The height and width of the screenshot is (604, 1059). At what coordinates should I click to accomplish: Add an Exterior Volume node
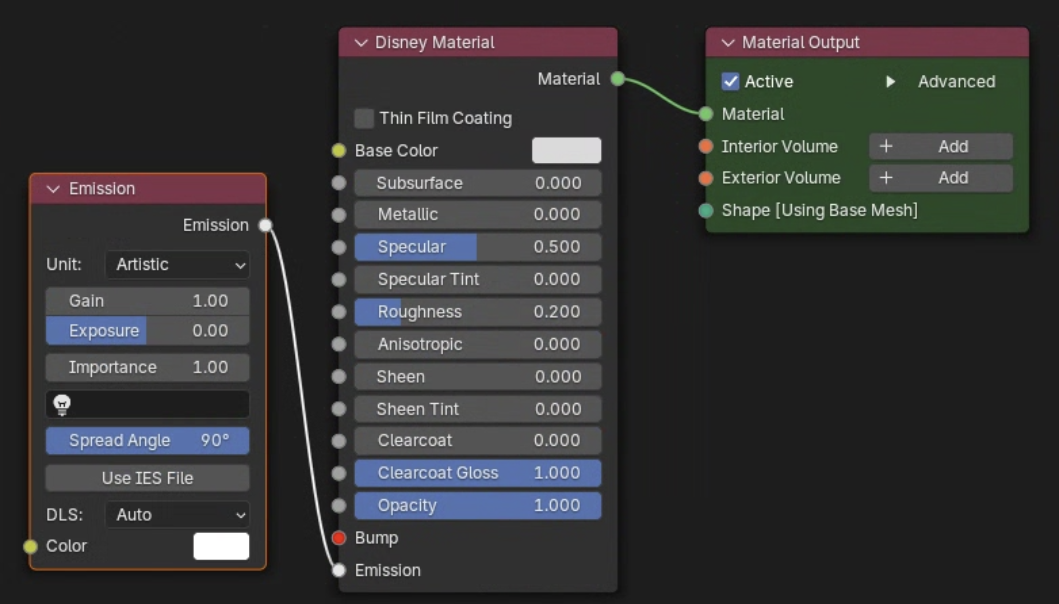point(940,178)
